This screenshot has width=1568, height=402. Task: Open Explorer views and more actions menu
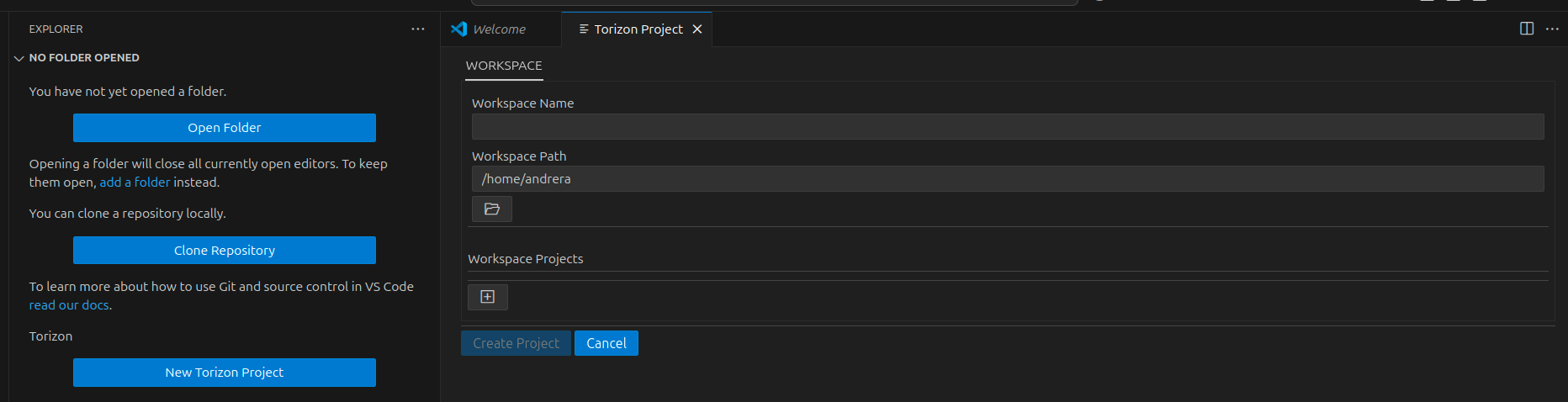418,29
